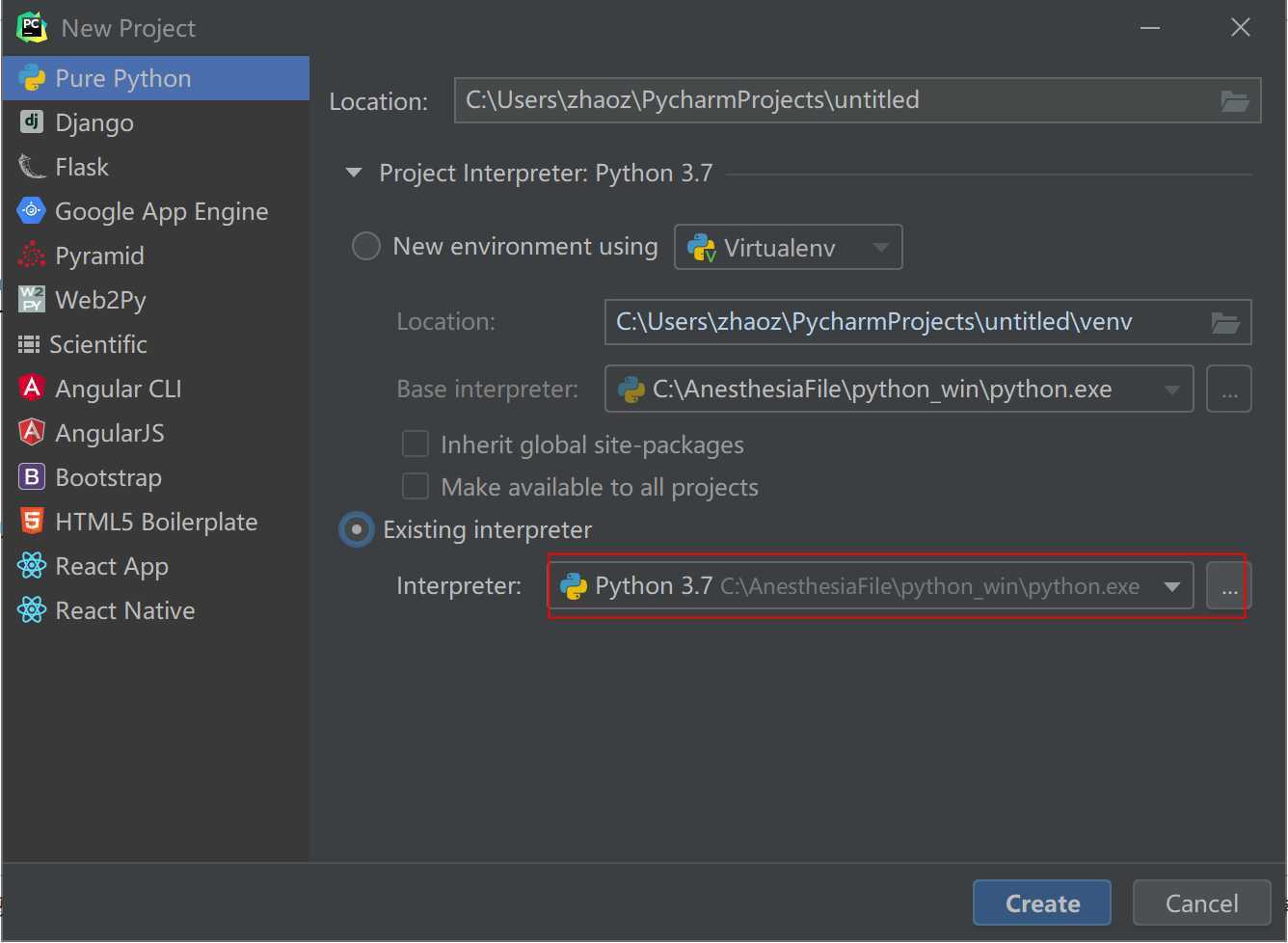Select the Flask icon in the sidebar
1288x943 pixels.
click(32, 167)
